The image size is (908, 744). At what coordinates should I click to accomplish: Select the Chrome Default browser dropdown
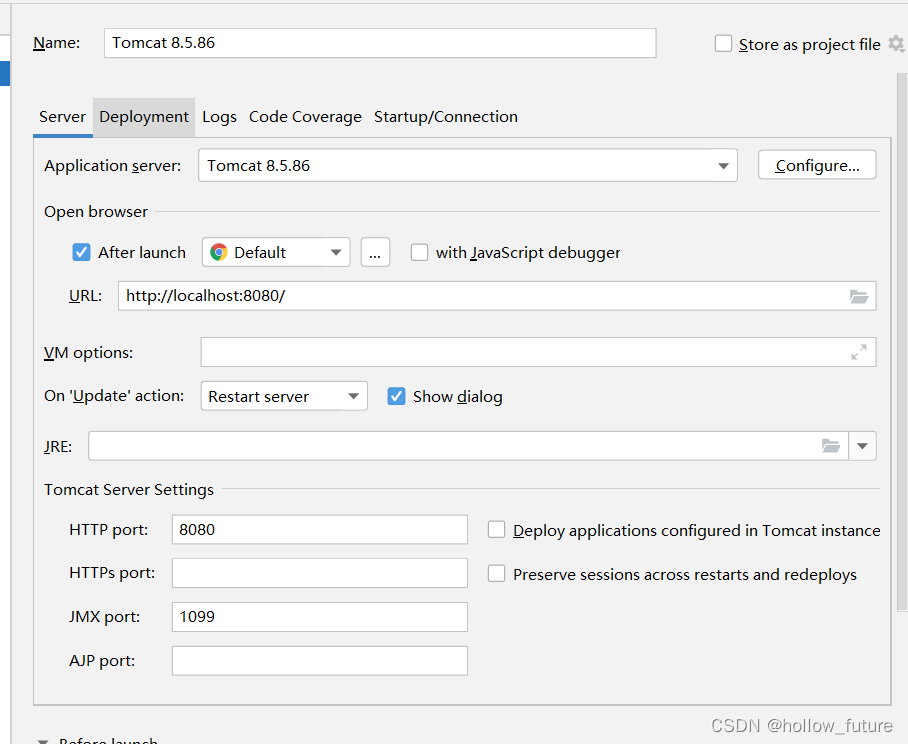click(276, 252)
